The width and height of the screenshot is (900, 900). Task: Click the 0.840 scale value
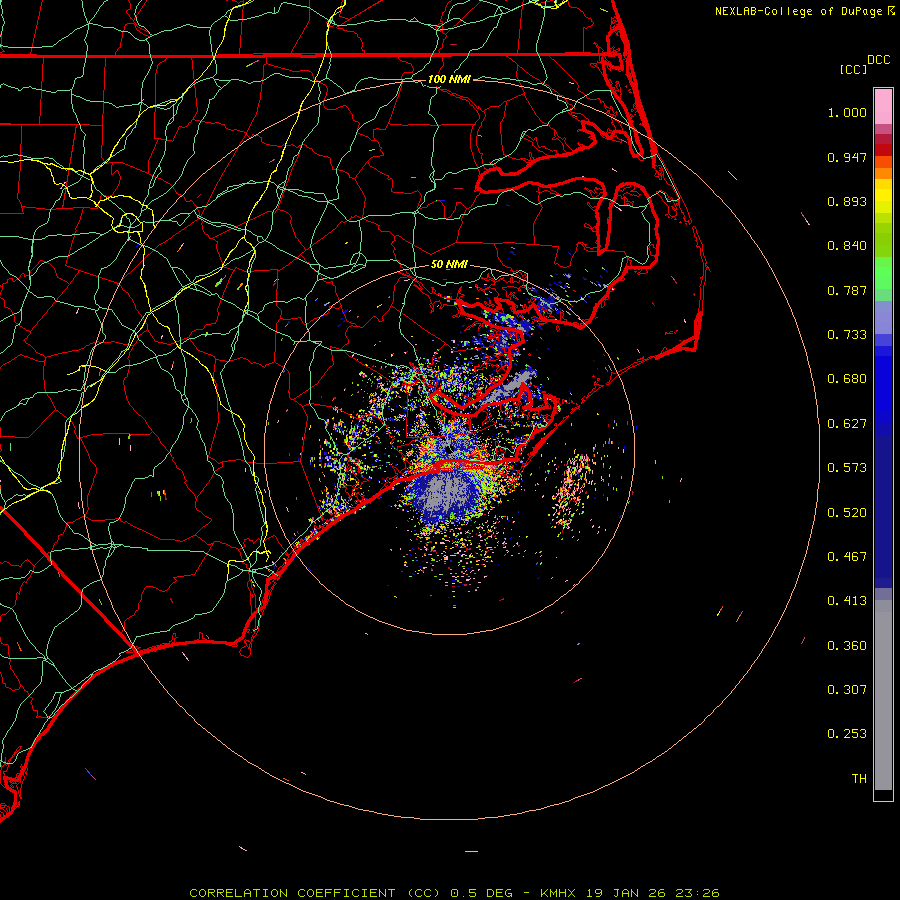pyautogui.click(x=847, y=246)
